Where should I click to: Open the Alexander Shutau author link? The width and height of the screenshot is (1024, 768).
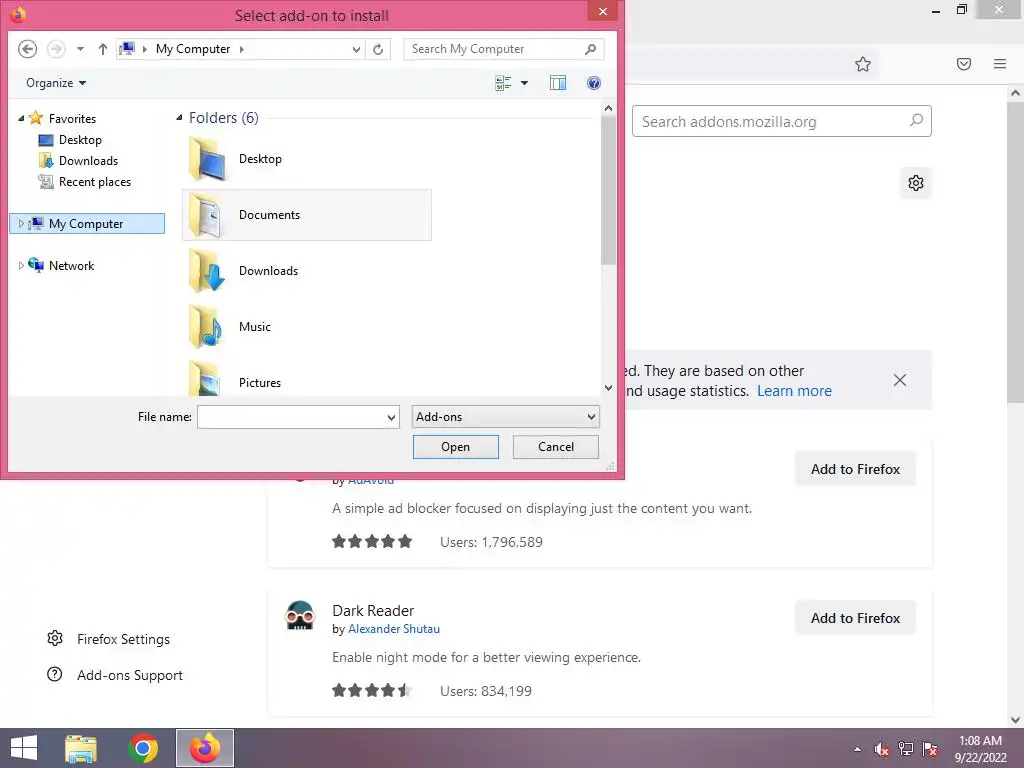pyautogui.click(x=394, y=629)
